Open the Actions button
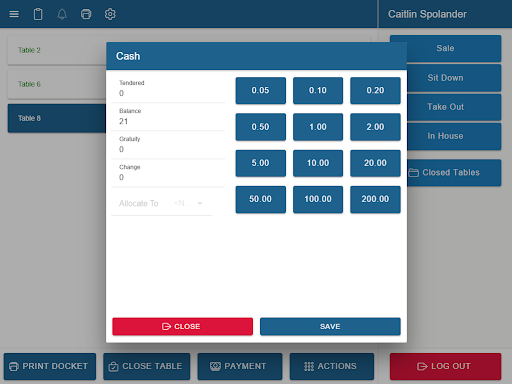The image size is (512, 384). pyautogui.click(x=332, y=366)
